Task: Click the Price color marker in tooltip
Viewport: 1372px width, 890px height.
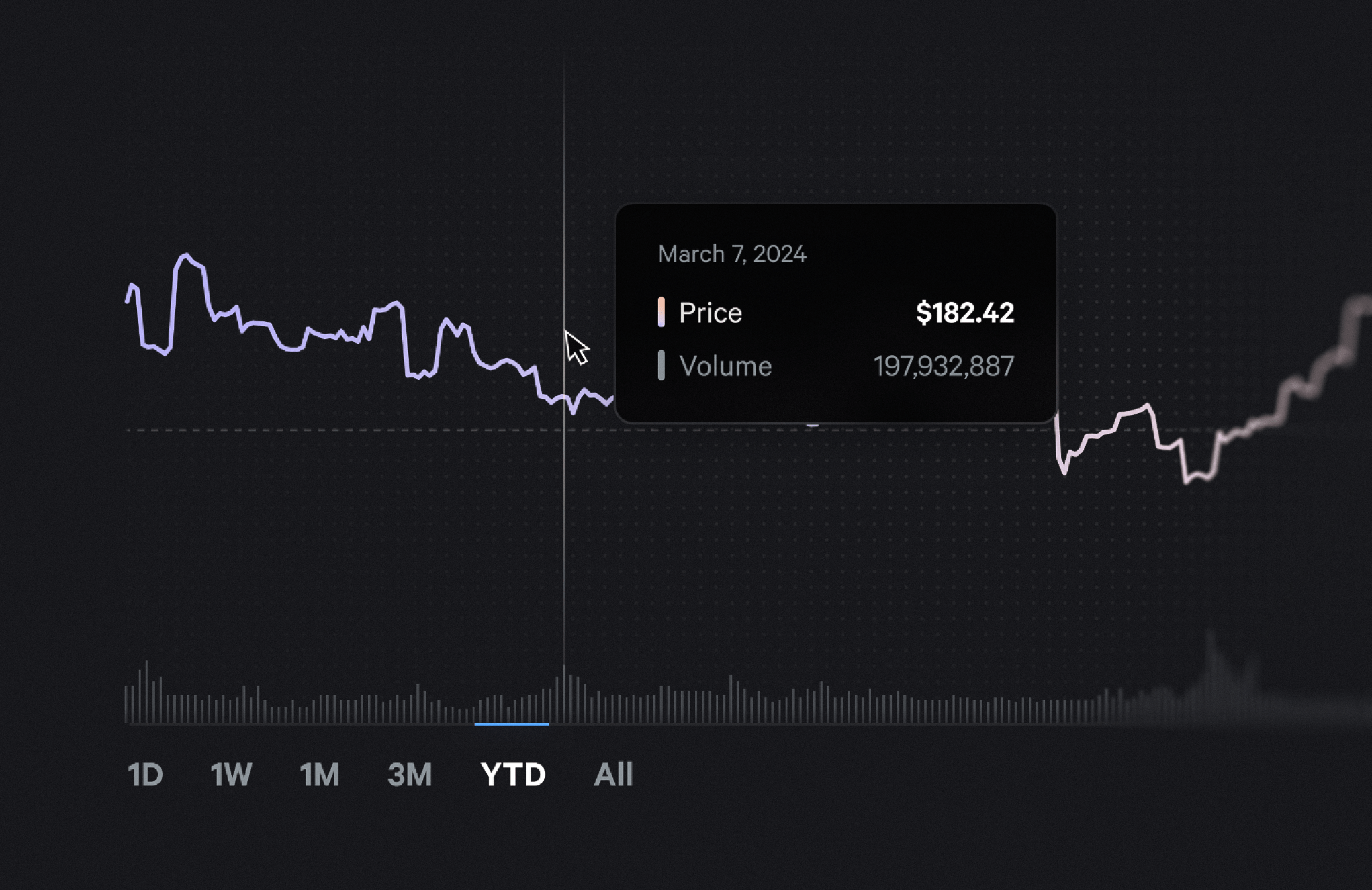Action: pyautogui.click(x=661, y=312)
